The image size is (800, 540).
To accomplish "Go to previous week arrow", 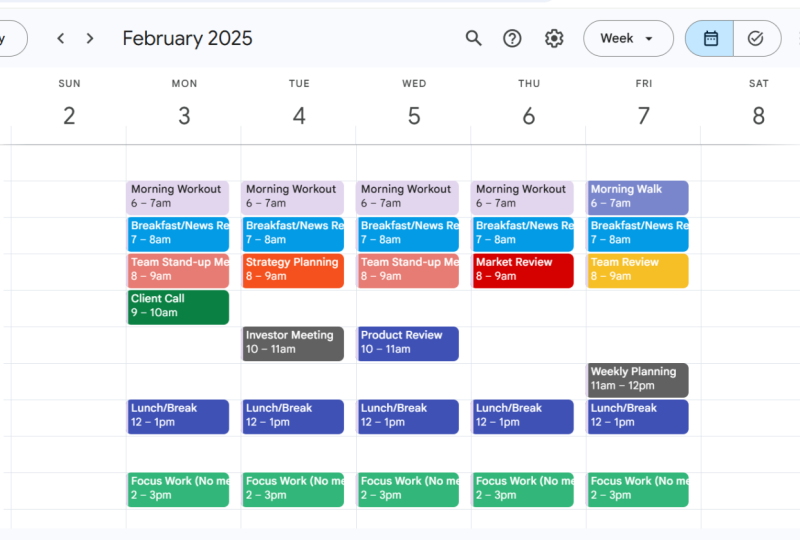I will point(61,38).
